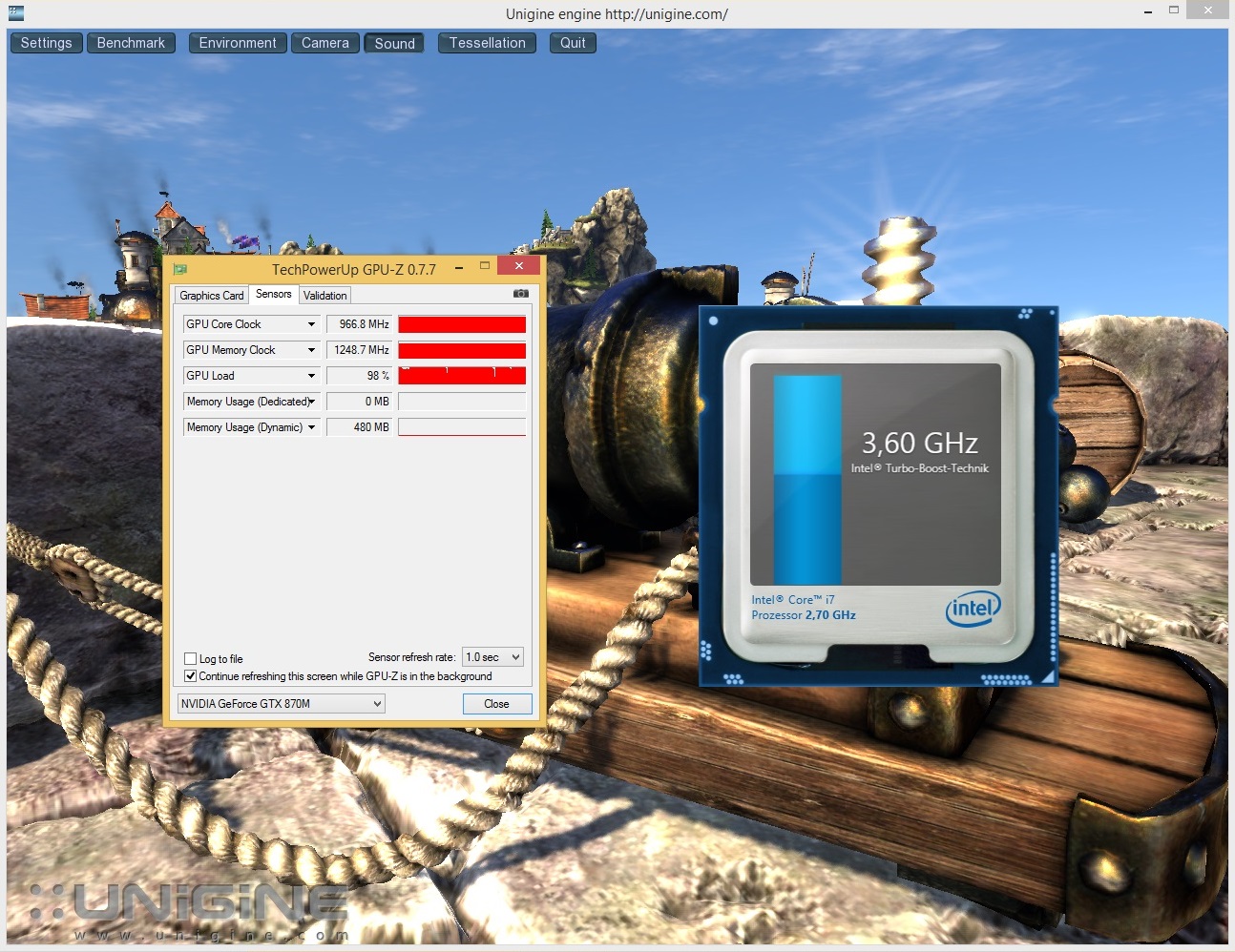Maximize the Unigine engine window
The width and height of the screenshot is (1235, 952).
1174,10
